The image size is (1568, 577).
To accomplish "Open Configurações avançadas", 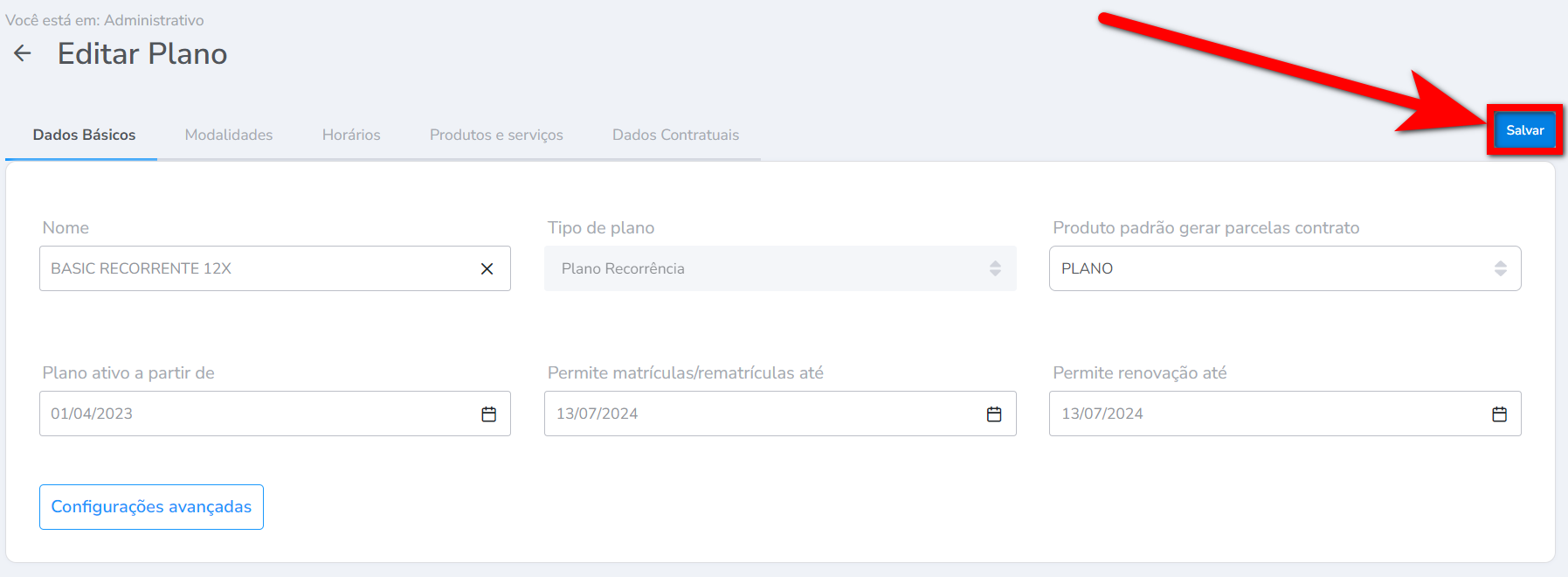I will (151, 507).
